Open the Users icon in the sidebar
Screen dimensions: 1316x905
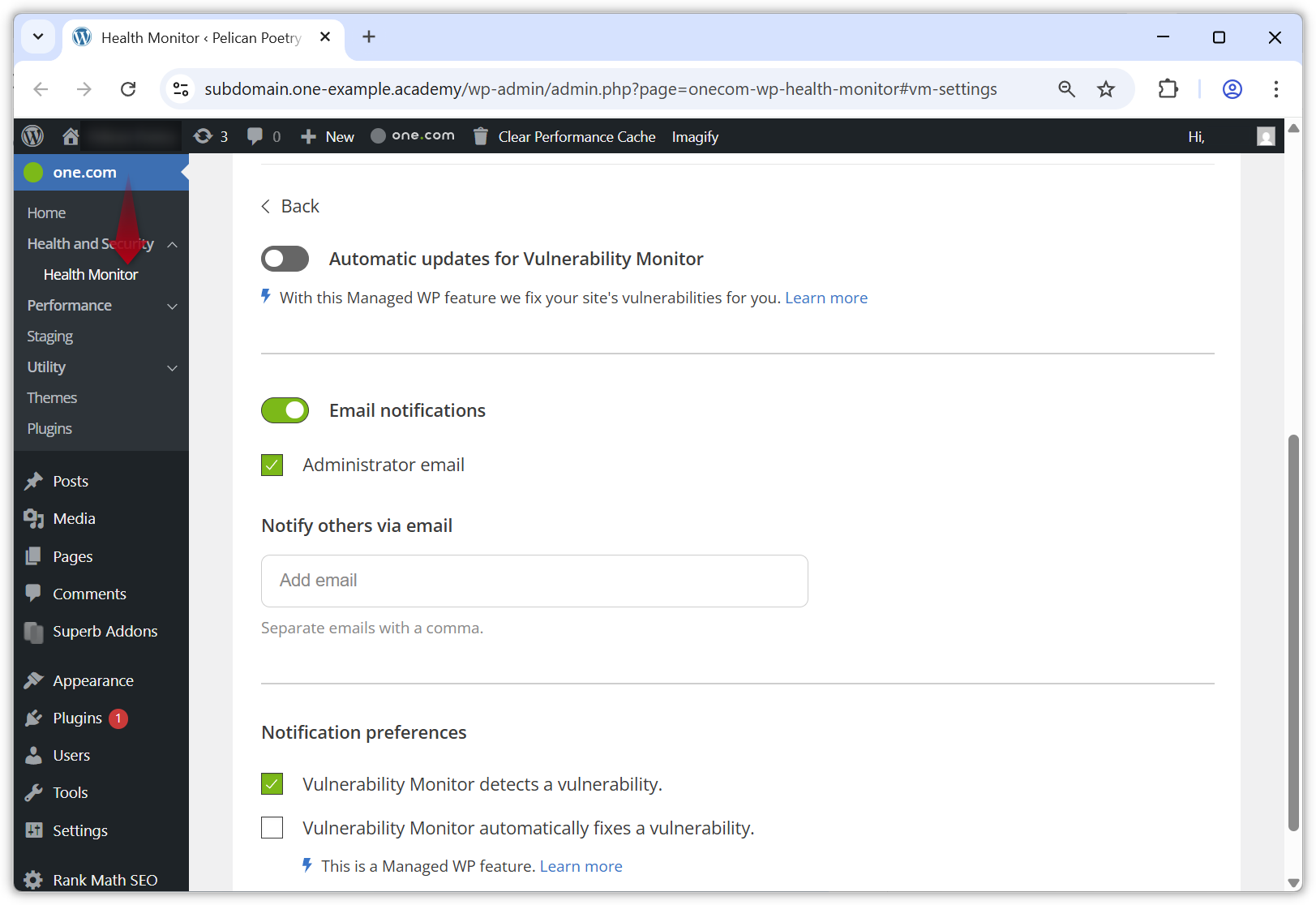pos(33,755)
